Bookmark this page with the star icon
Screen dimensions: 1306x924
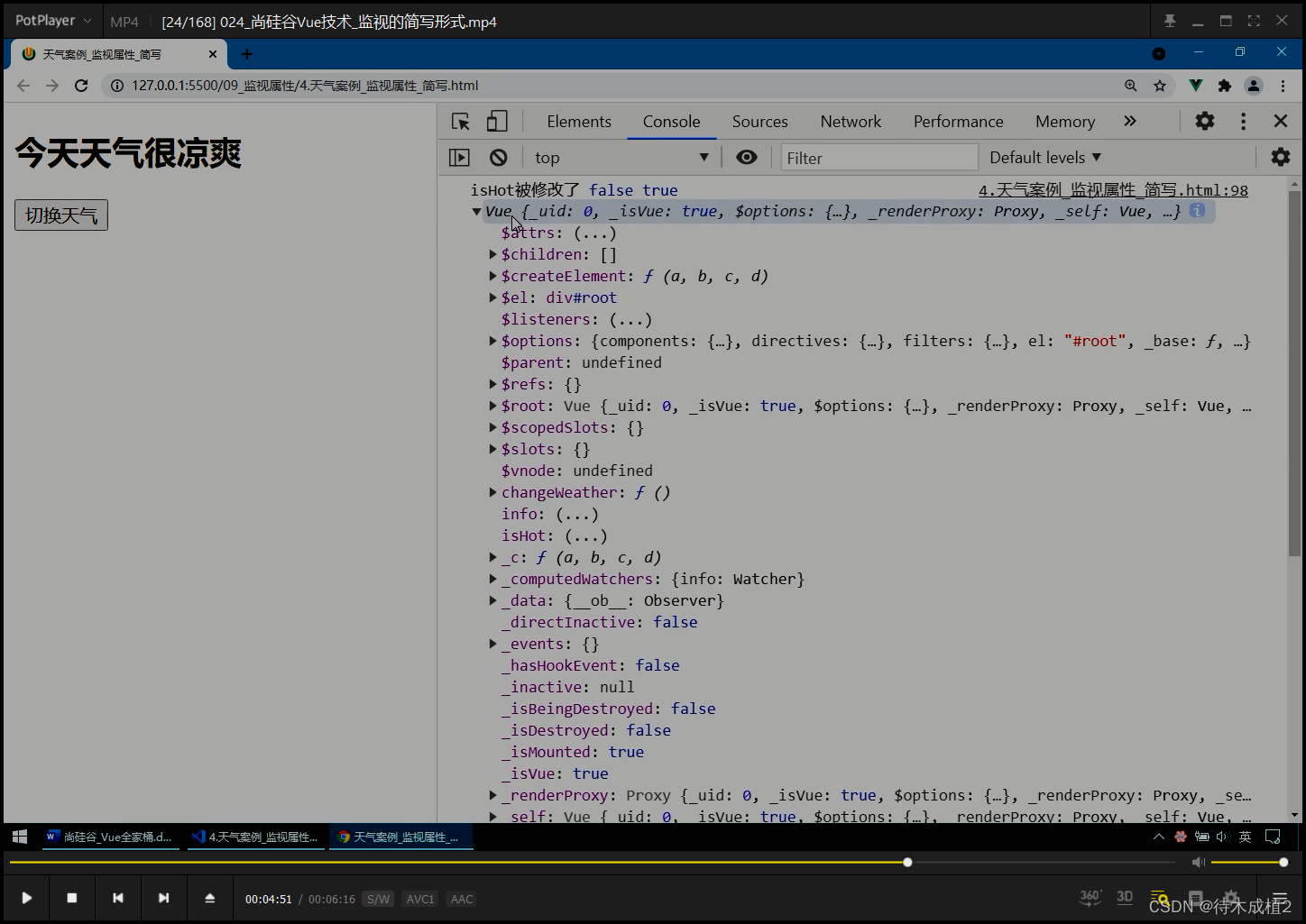click(x=1160, y=86)
